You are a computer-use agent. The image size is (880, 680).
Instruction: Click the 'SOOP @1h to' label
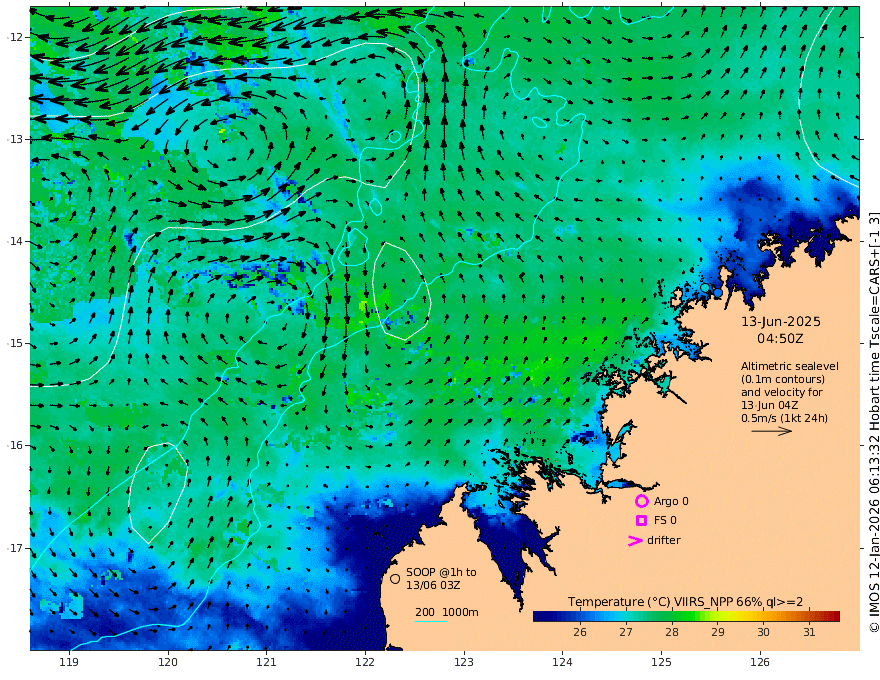click(x=441, y=572)
